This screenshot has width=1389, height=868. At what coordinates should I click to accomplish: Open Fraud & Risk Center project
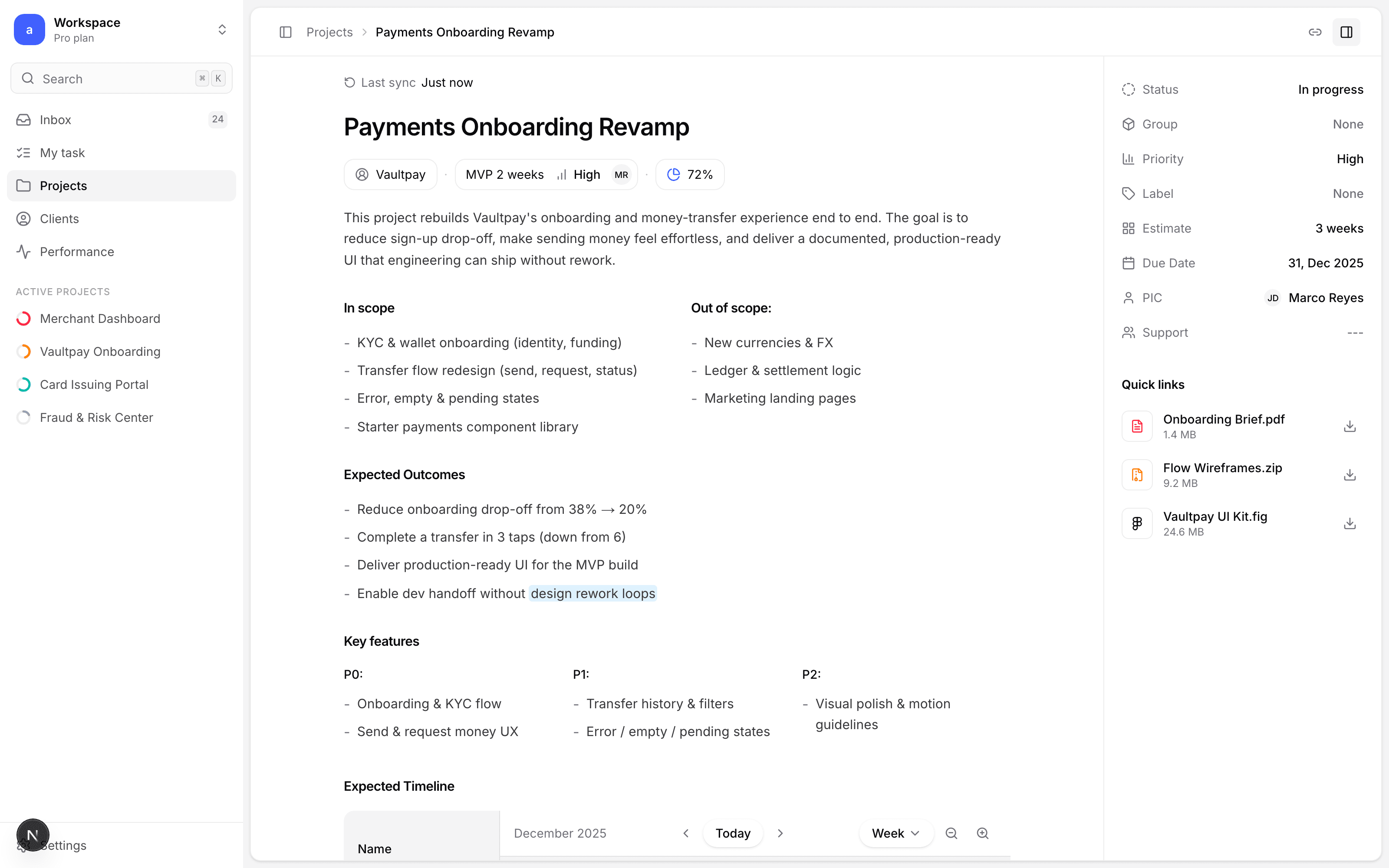pyautogui.click(x=122, y=418)
